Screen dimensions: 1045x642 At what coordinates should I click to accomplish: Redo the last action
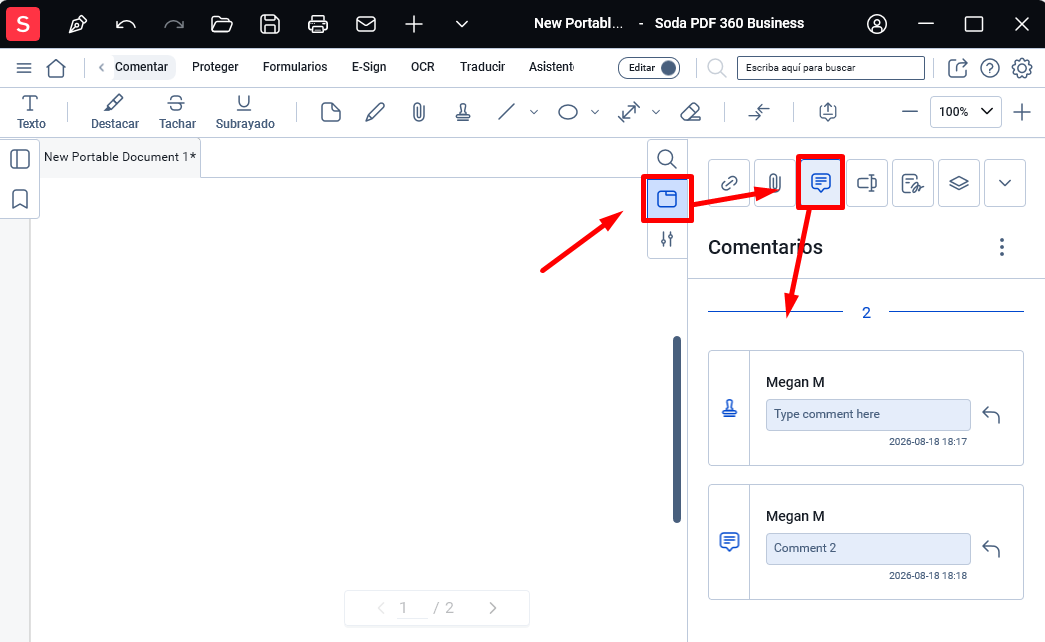(174, 25)
